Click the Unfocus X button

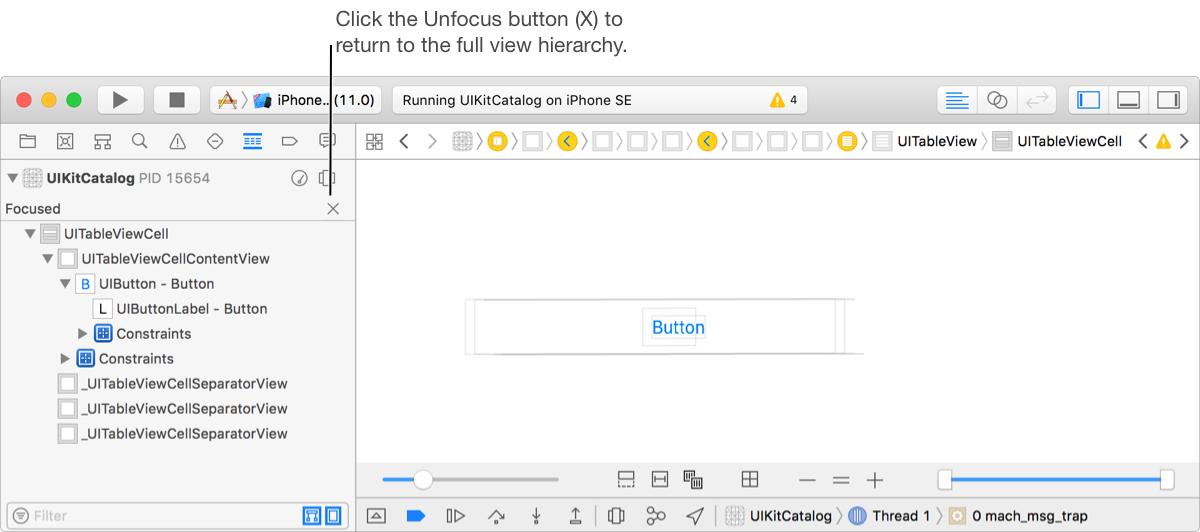[x=333, y=208]
